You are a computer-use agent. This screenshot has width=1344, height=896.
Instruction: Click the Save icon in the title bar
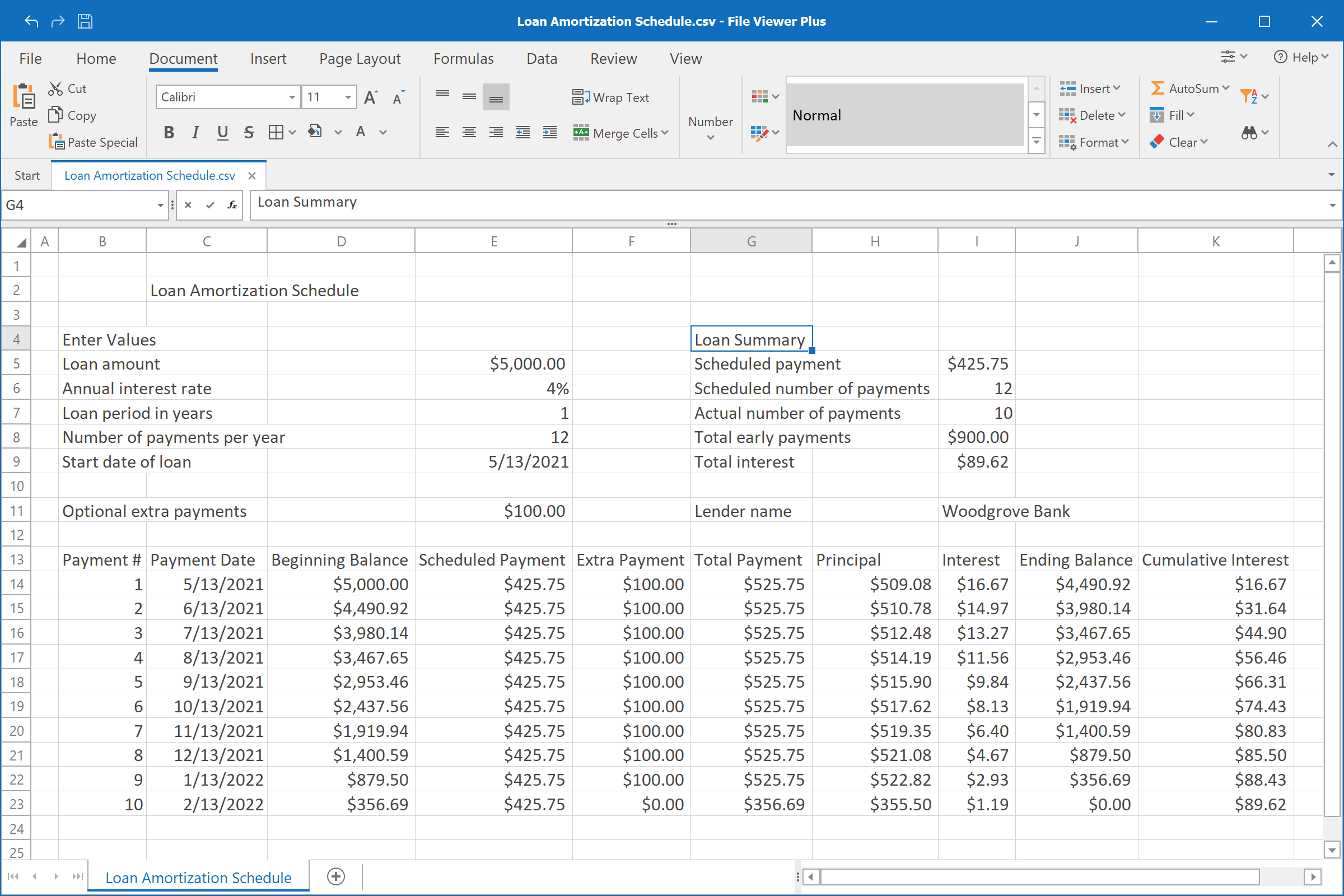pos(85,21)
